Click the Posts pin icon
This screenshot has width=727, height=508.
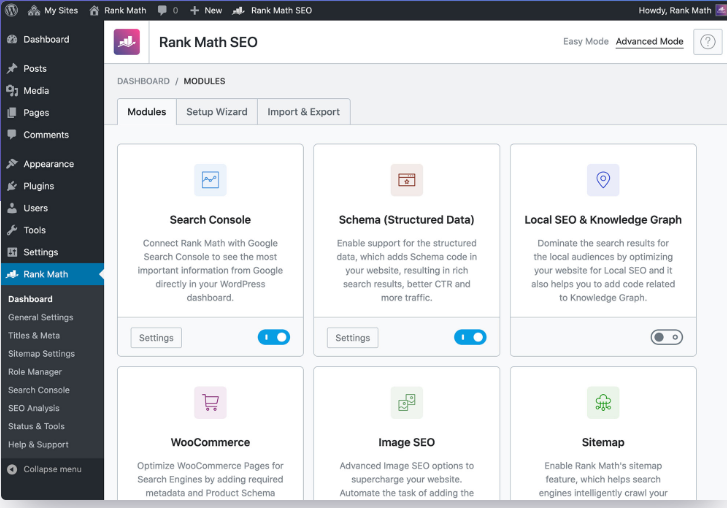pyautogui.click(x=13, y=69)
